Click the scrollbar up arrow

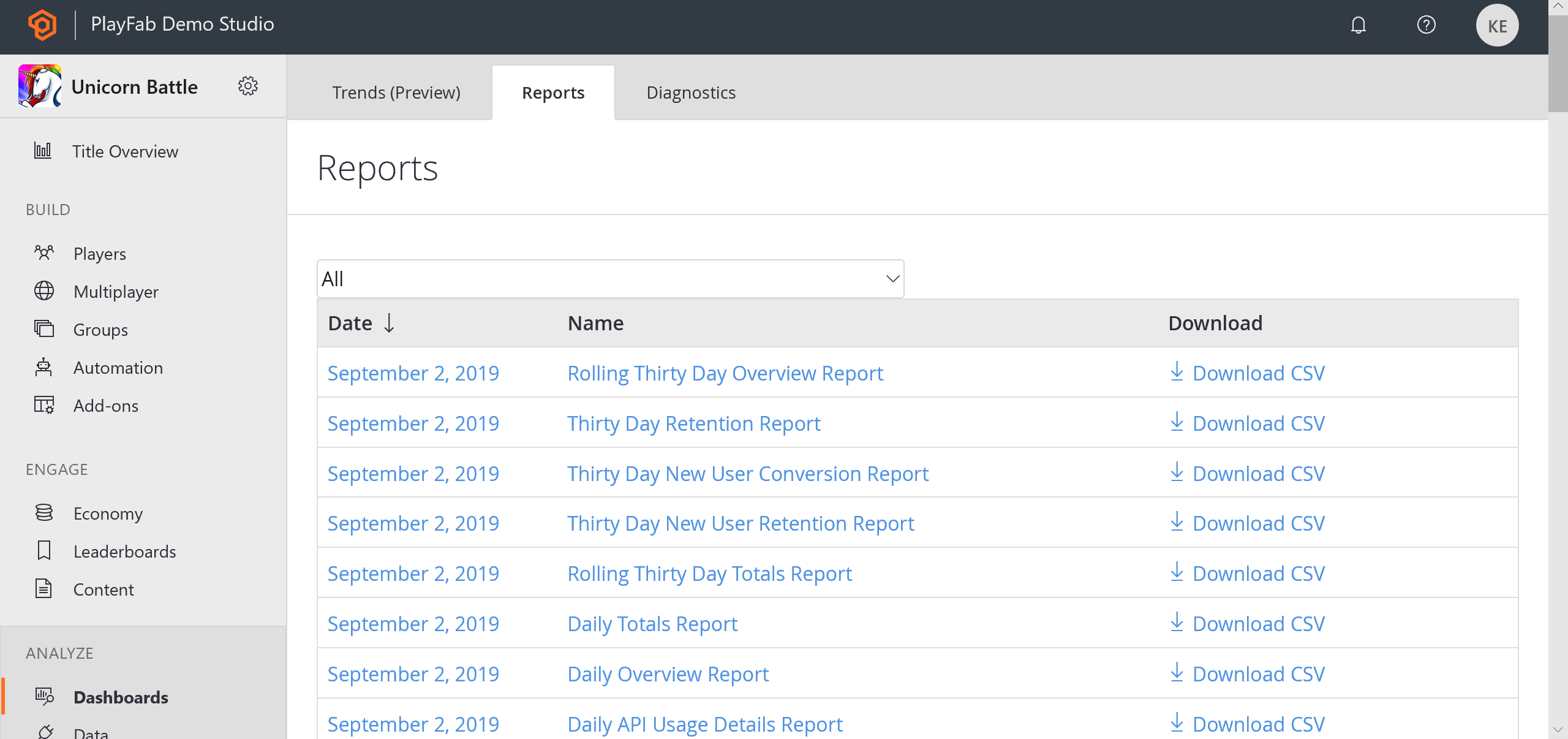coord(1559,7)
